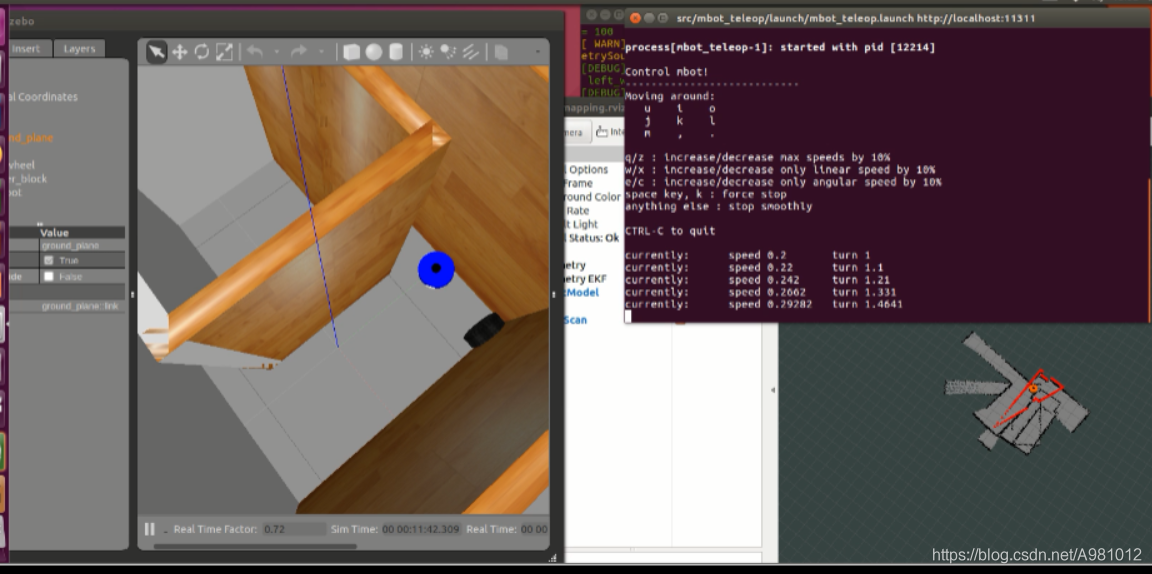
Task: Insert a box shape in Gazebo
Action: 351,52
